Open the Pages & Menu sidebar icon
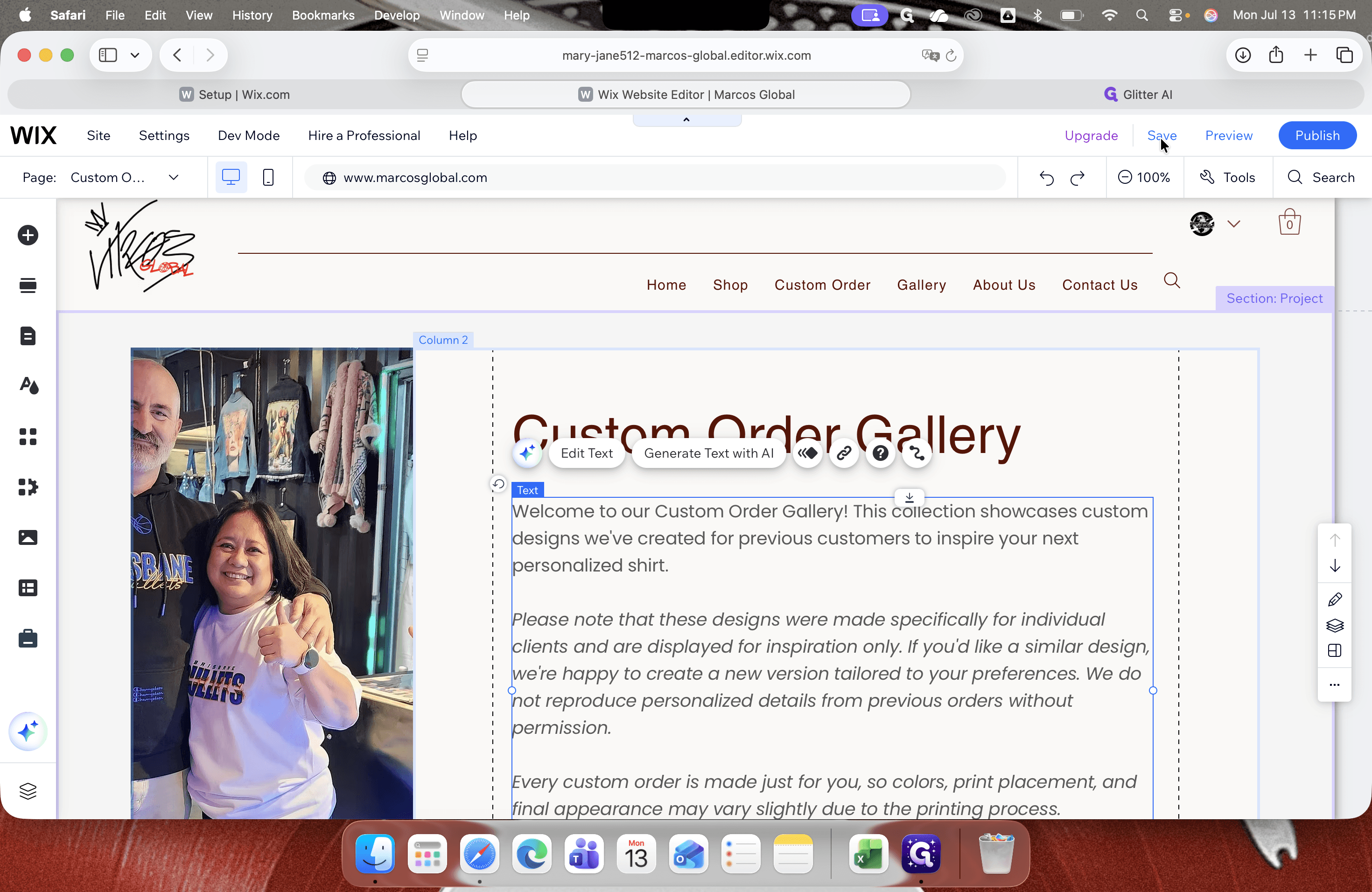 (x=28, y=336)
